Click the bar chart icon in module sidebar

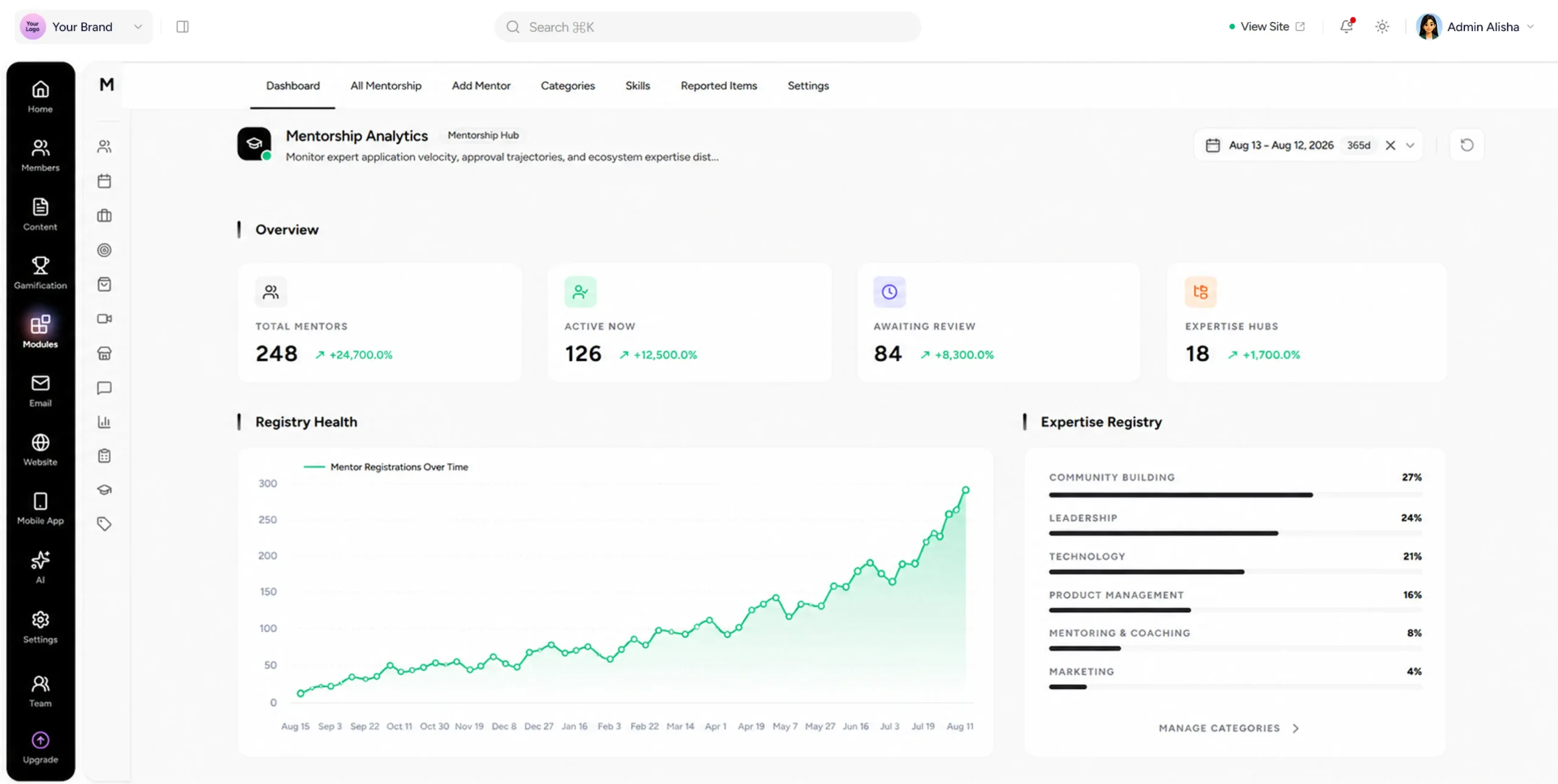coord(104,422)
